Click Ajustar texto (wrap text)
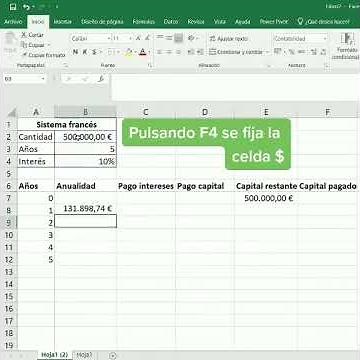 click(229, 39)
